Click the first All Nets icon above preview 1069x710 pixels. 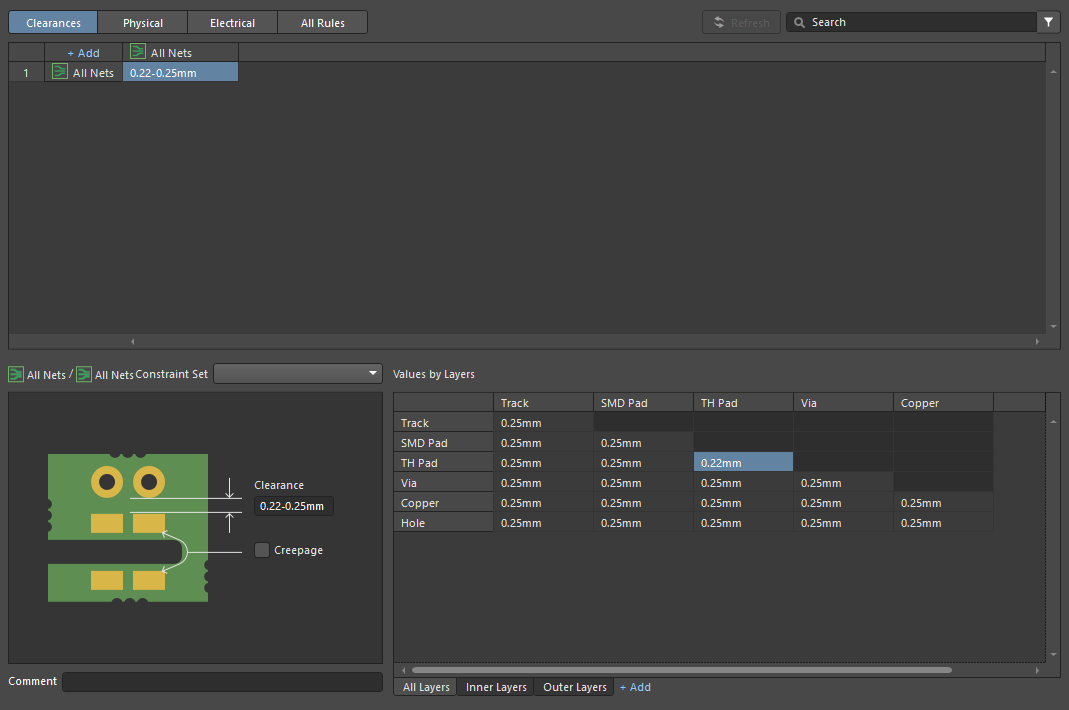pos(16,374)
